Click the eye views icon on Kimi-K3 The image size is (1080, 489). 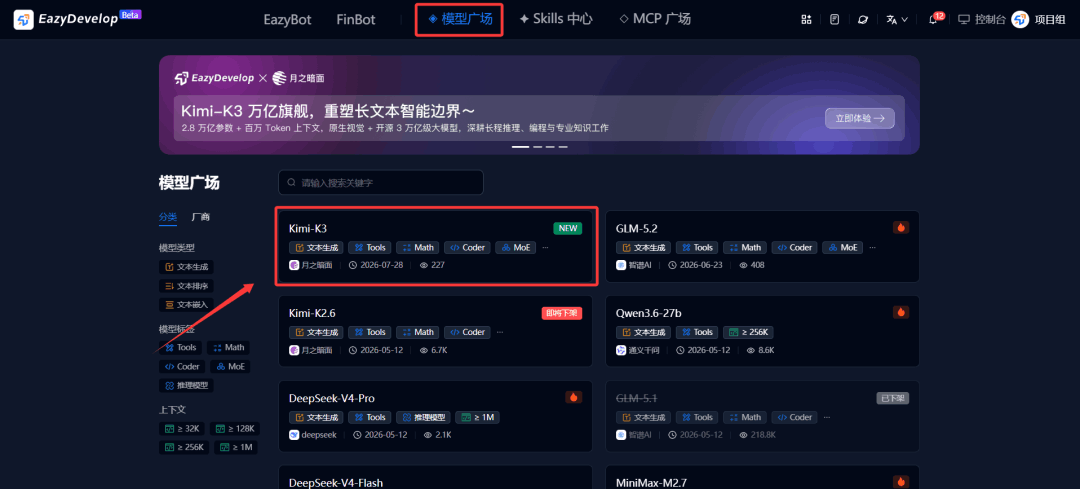click(424, 264)
